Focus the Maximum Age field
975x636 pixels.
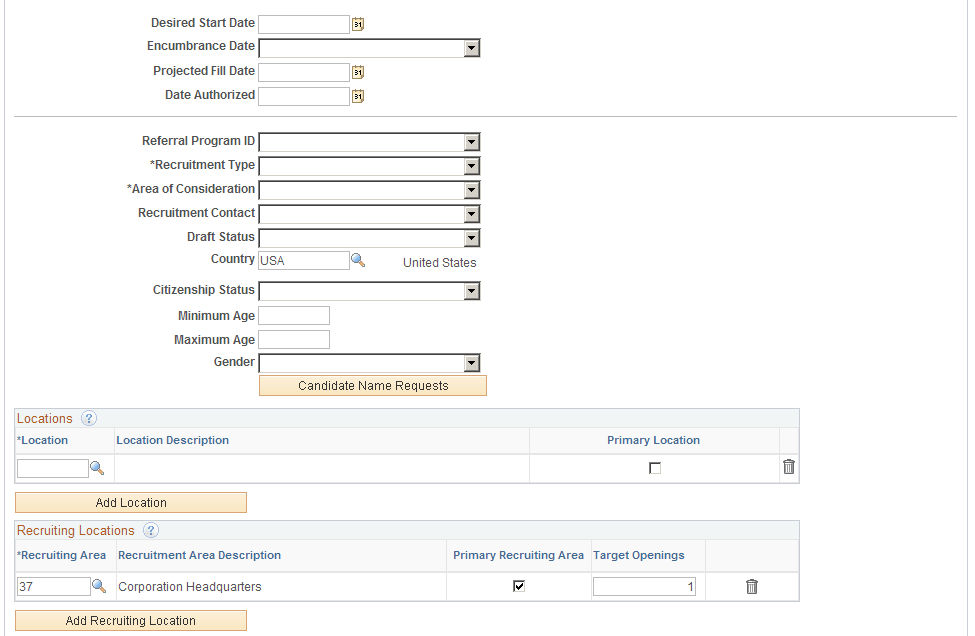(x=294, y=339)
